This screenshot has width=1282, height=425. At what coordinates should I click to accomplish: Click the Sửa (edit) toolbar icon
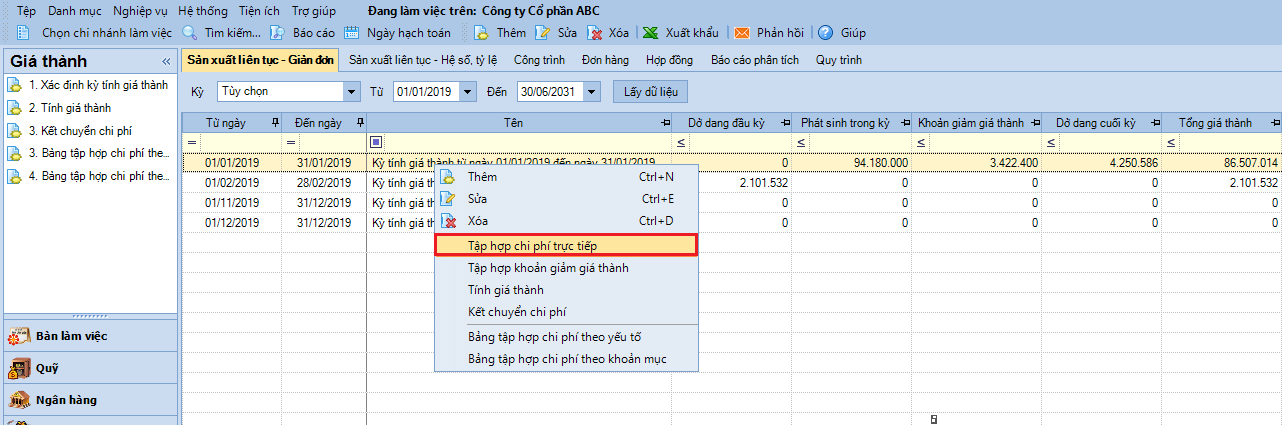(x=543, y=32)
